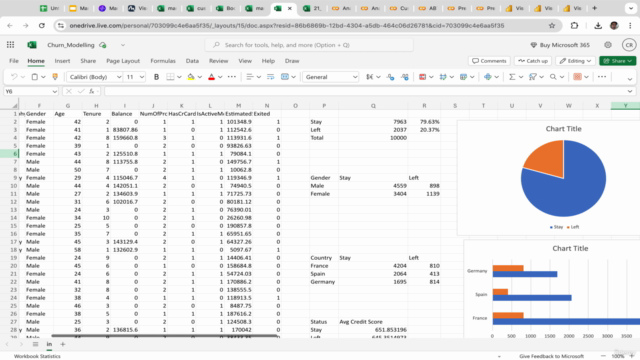Apply the yellow fill color swatch
Screen dimensions: 640x360
191,77
